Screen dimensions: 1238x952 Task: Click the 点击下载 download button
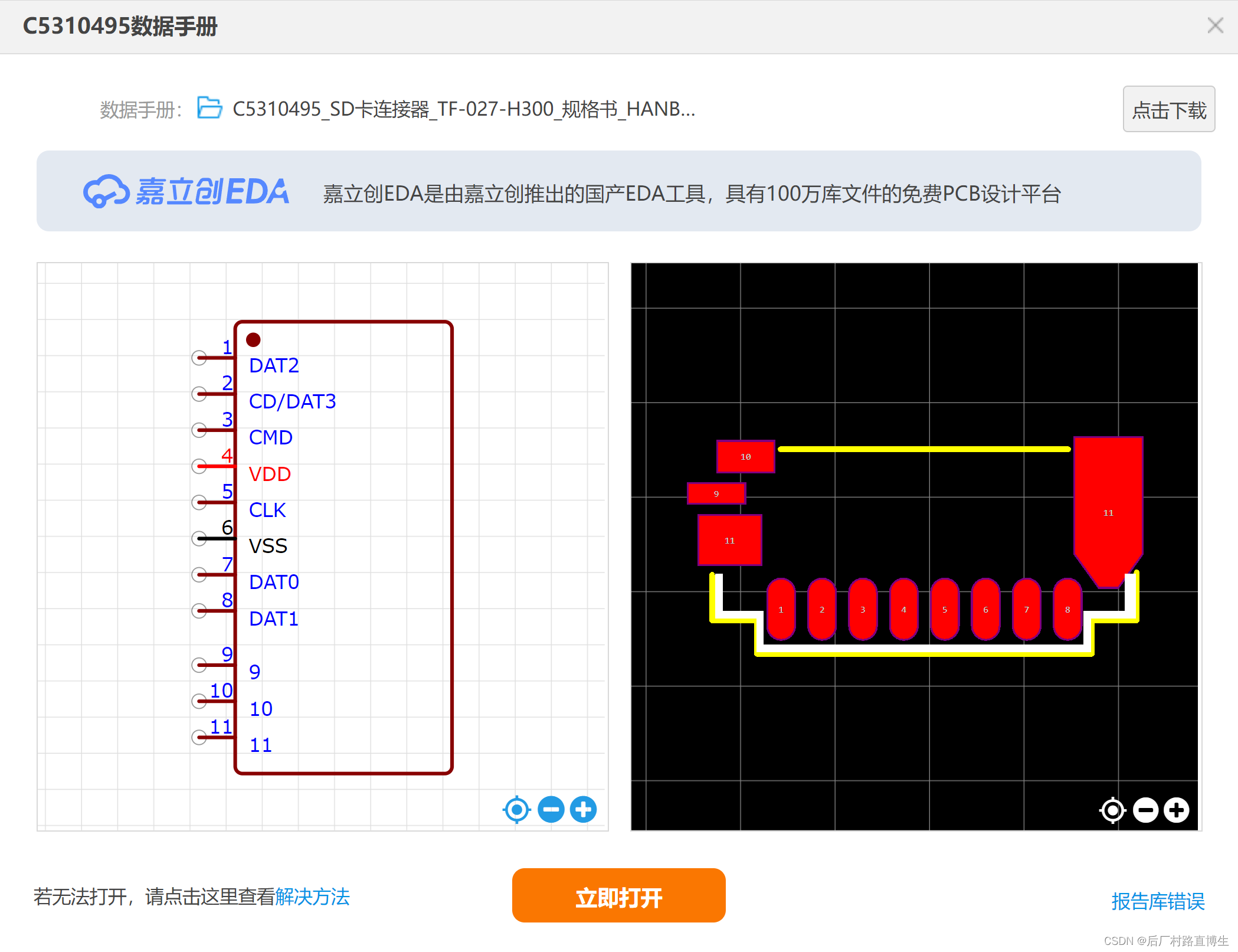tap(1168, 109)
